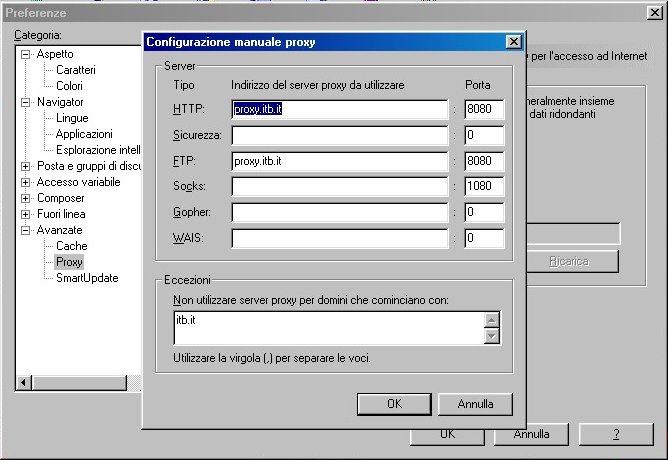Select the FTP proxy address field
668x460 pixels.
coord(340,160)
